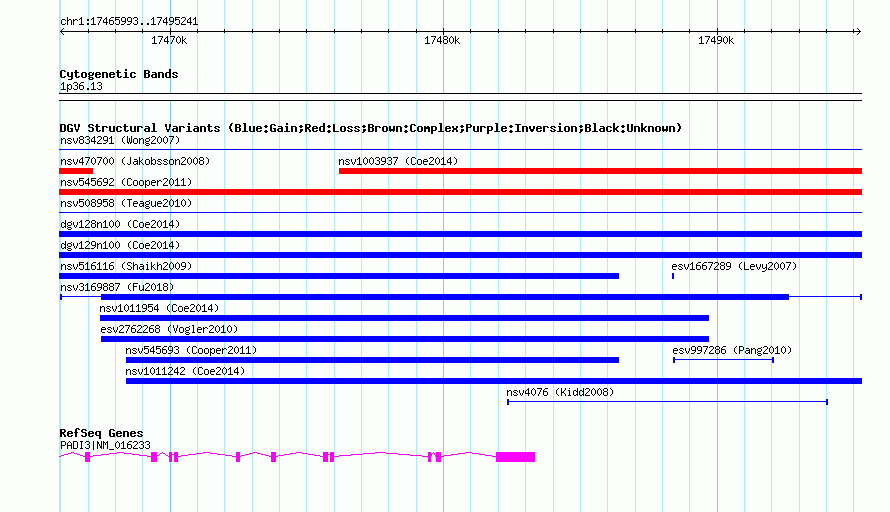This screenshot has height=512, width=890.
Task: Click the RefSeq Genes track title
Action: (101, 433)
